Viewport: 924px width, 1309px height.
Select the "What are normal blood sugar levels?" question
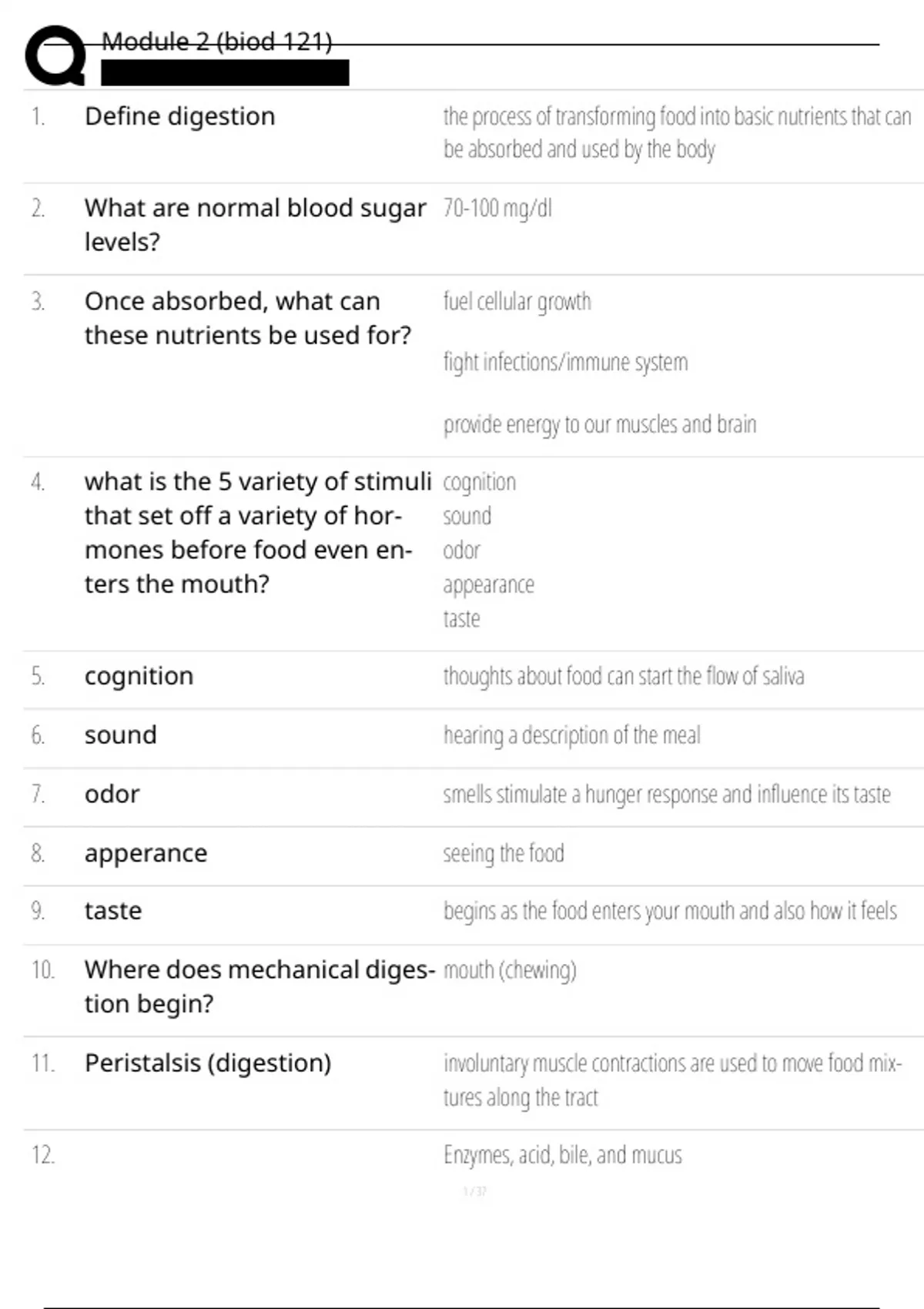coord(254,225)
